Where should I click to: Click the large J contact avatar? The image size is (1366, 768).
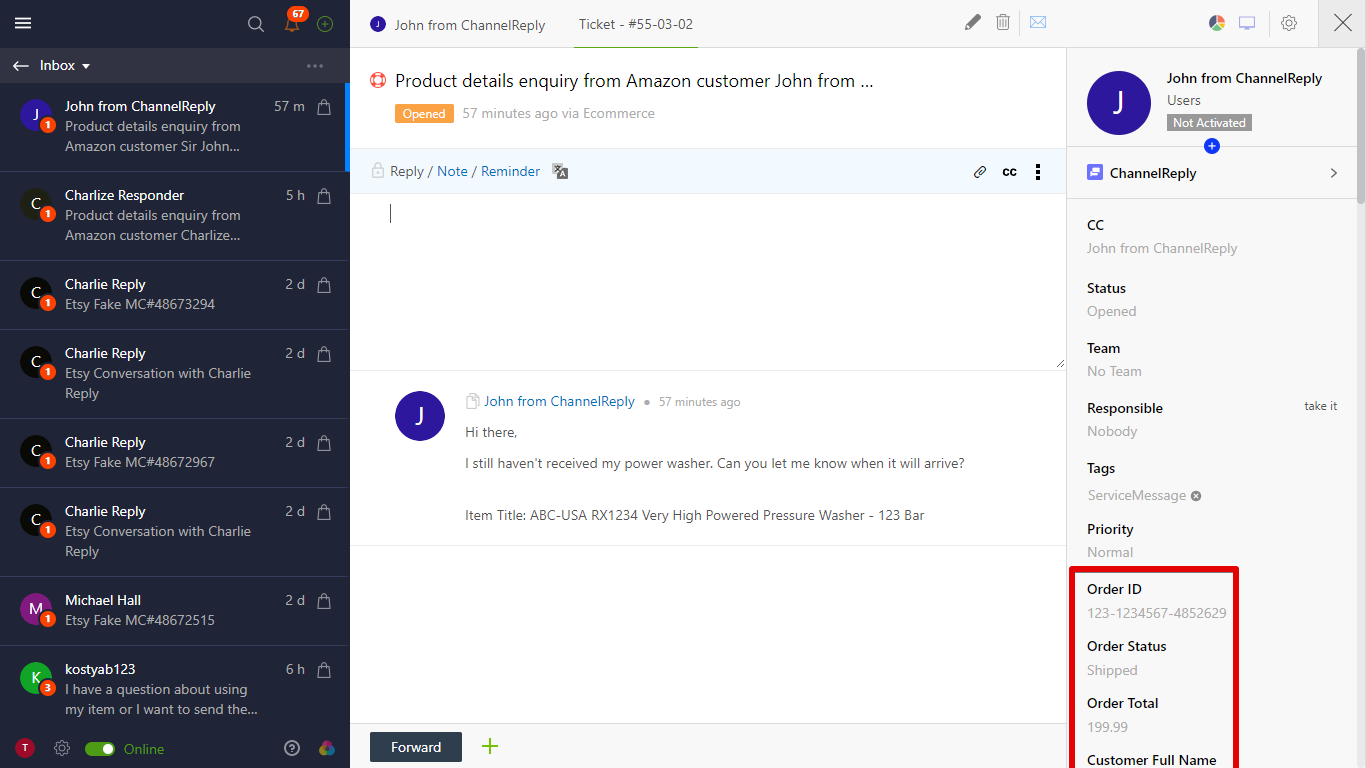point(1119,103)
